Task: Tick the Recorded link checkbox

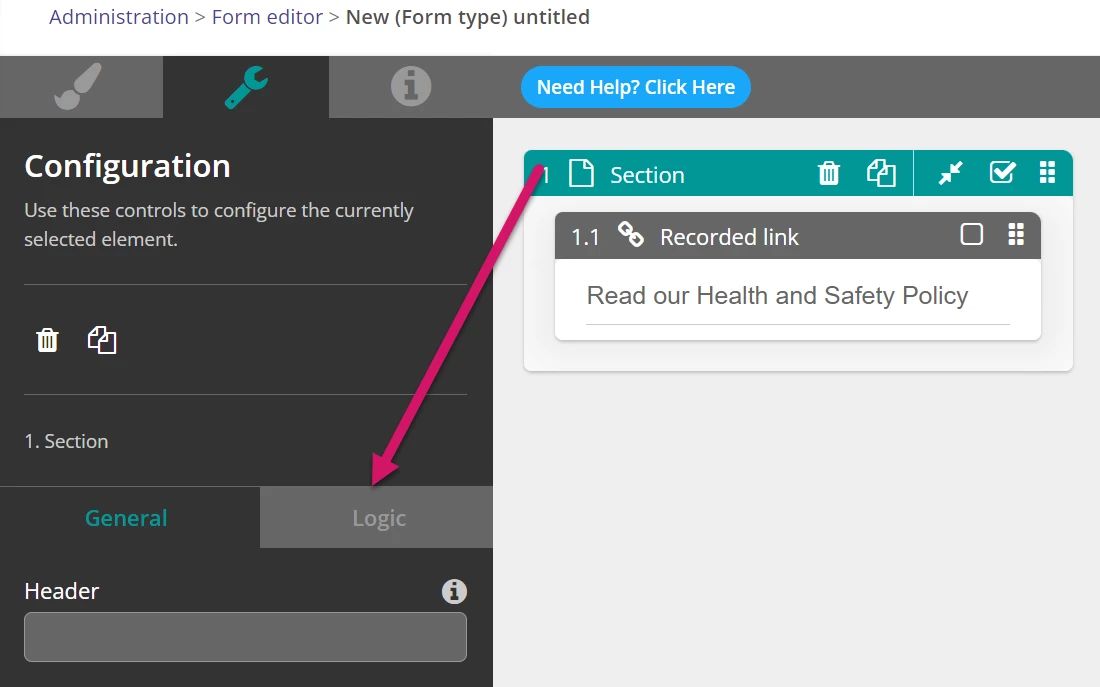Action: tap(972, 234)
